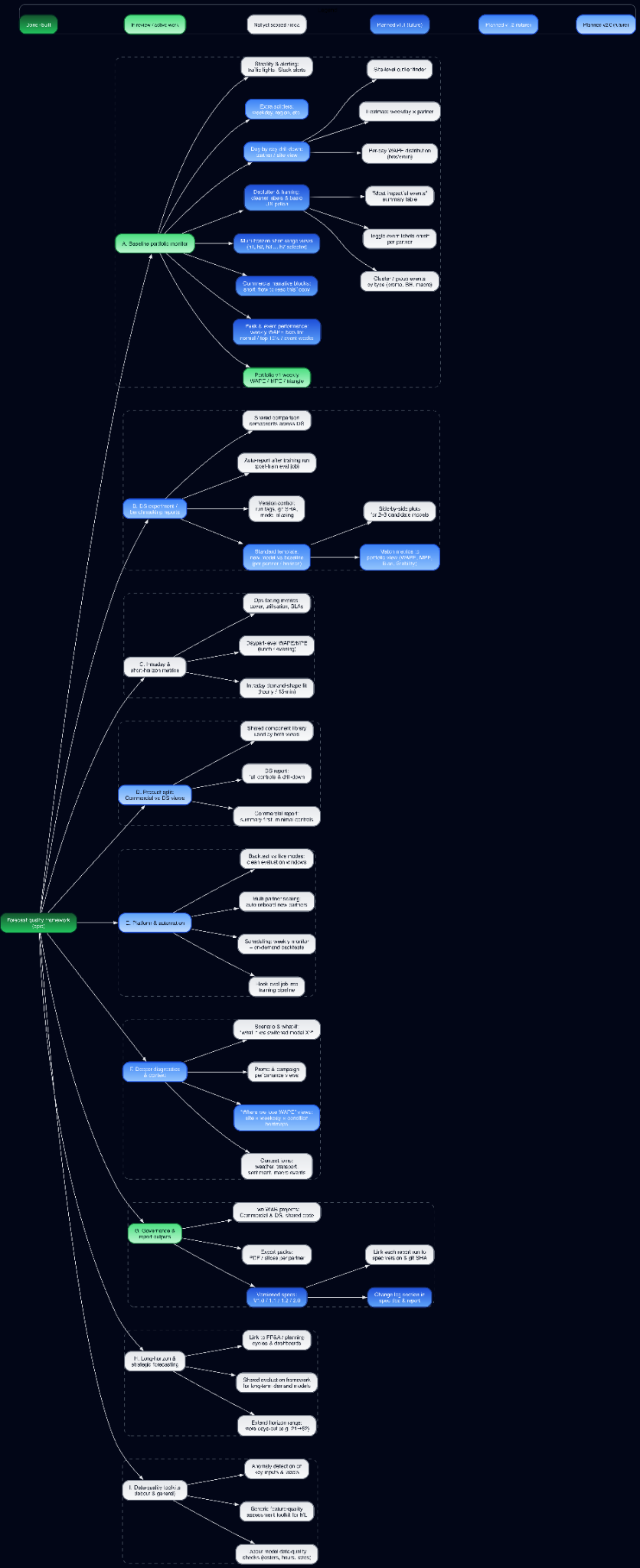Click 'In review / active work' legend item

click(x=155, y=24)
